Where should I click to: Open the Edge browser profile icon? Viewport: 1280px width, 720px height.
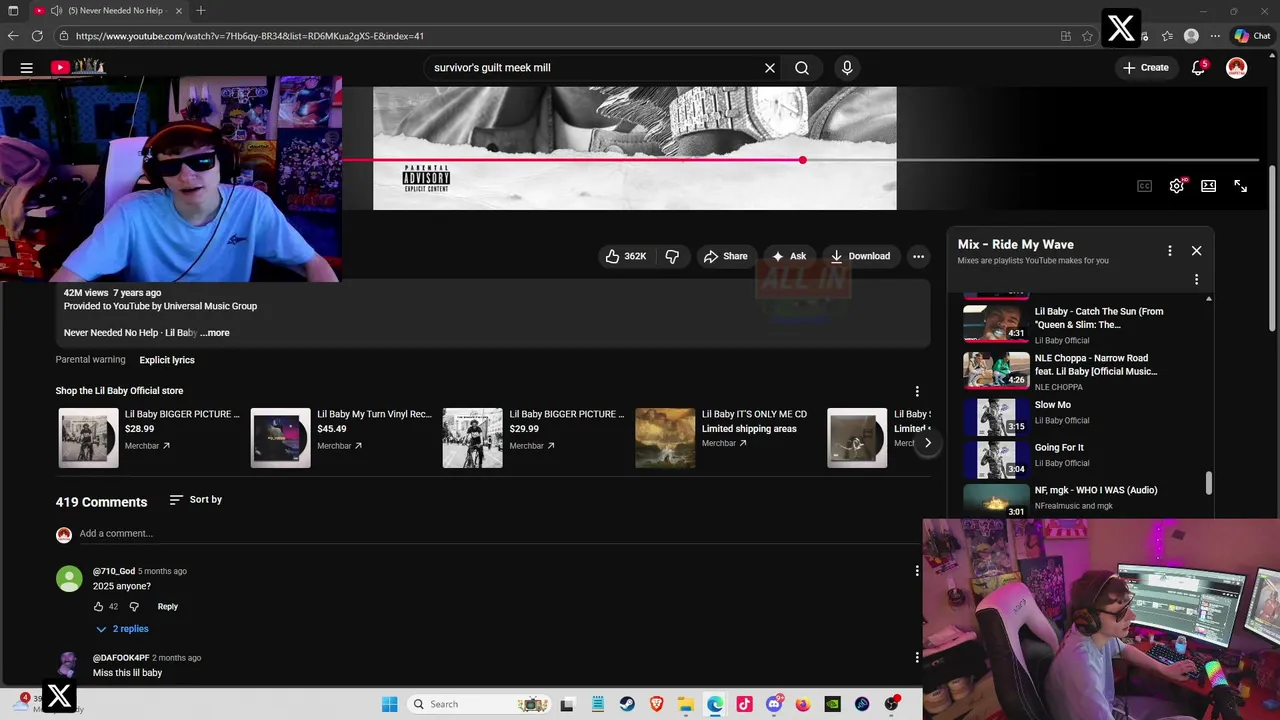coord(1191,36)
